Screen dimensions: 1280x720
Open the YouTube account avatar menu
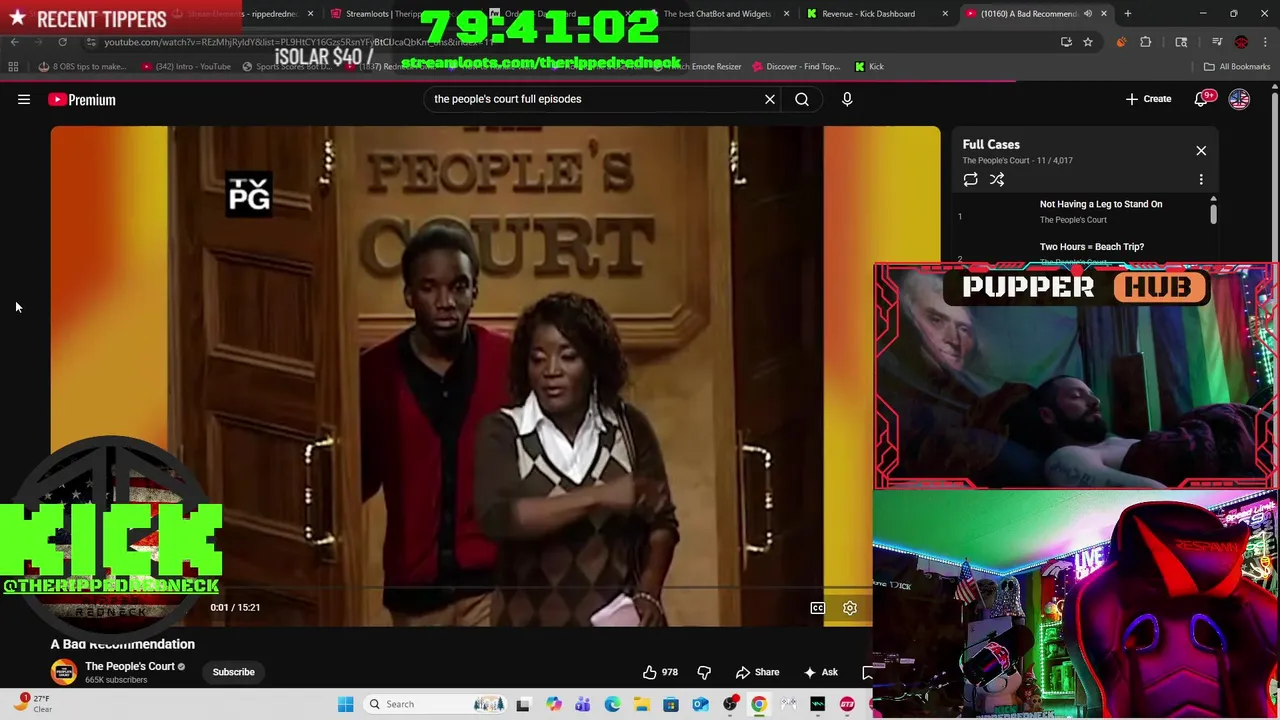click(1239, 99)
